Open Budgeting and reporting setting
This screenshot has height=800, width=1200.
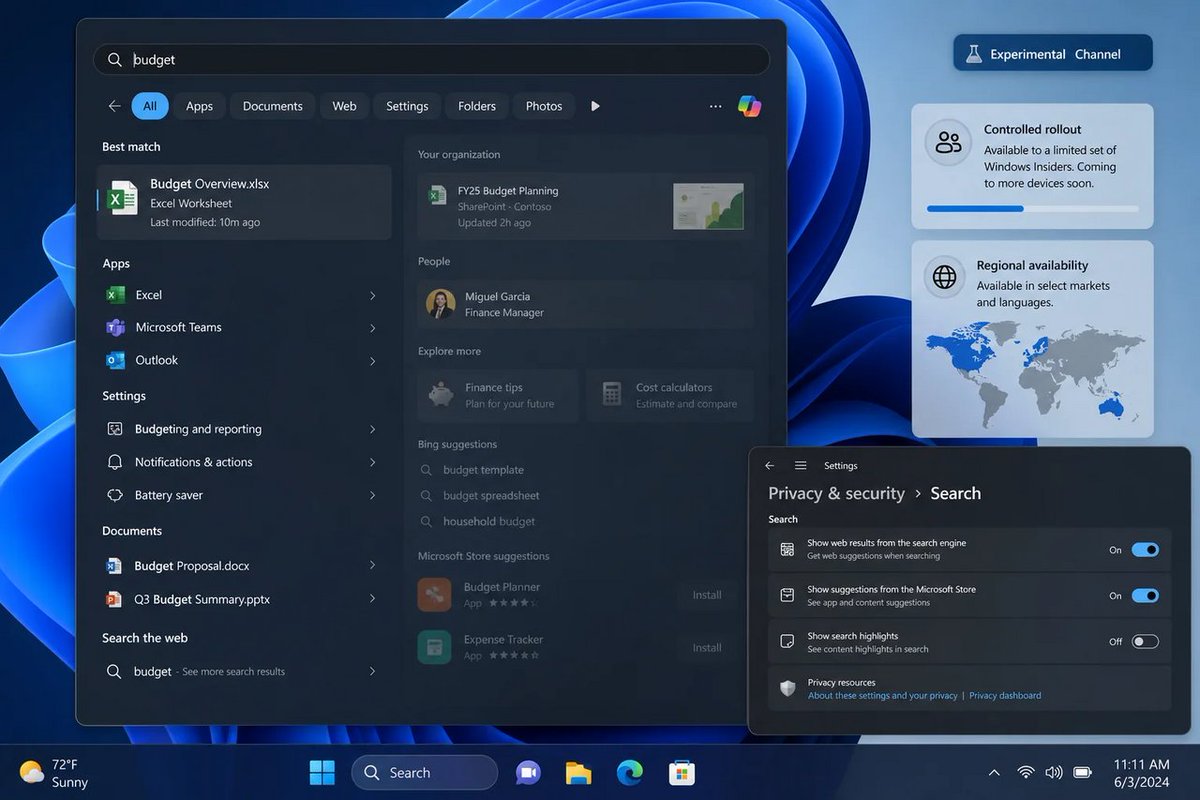[x=241, y=429]
